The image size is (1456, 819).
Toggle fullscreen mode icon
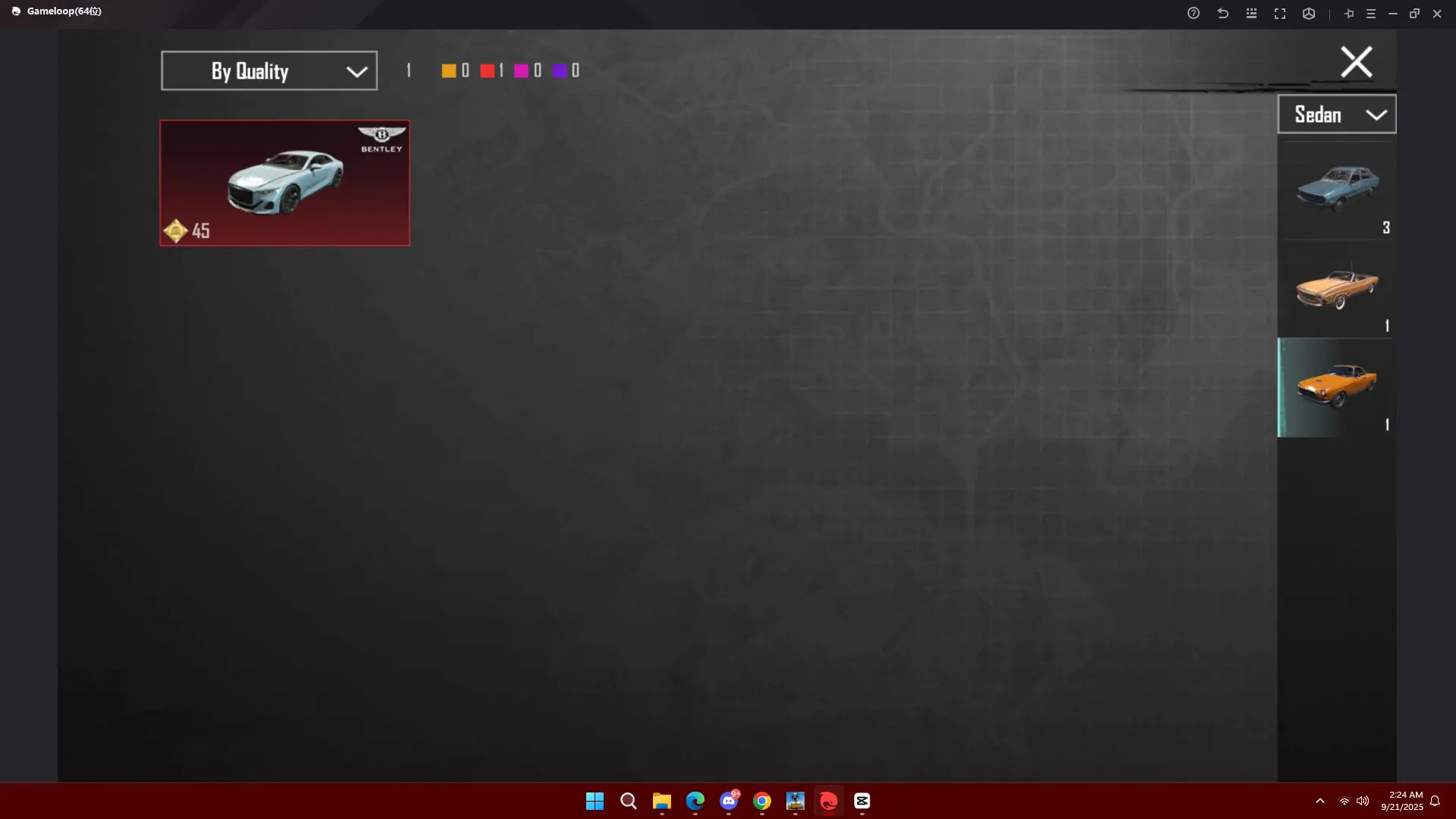pos(1280,13)
